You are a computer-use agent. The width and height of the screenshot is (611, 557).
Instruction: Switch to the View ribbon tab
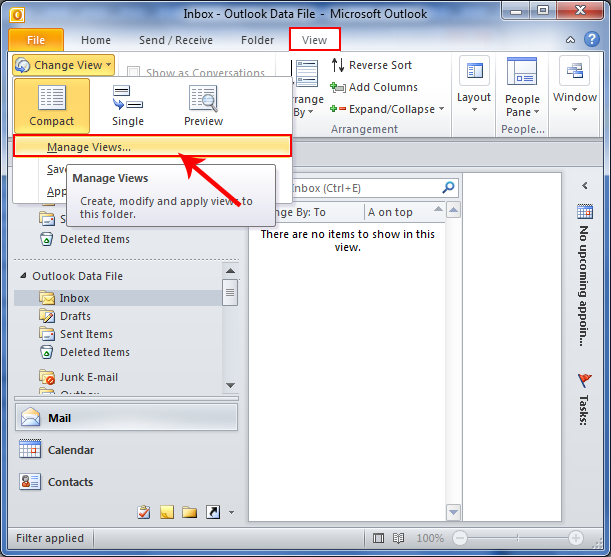point(314,40)
